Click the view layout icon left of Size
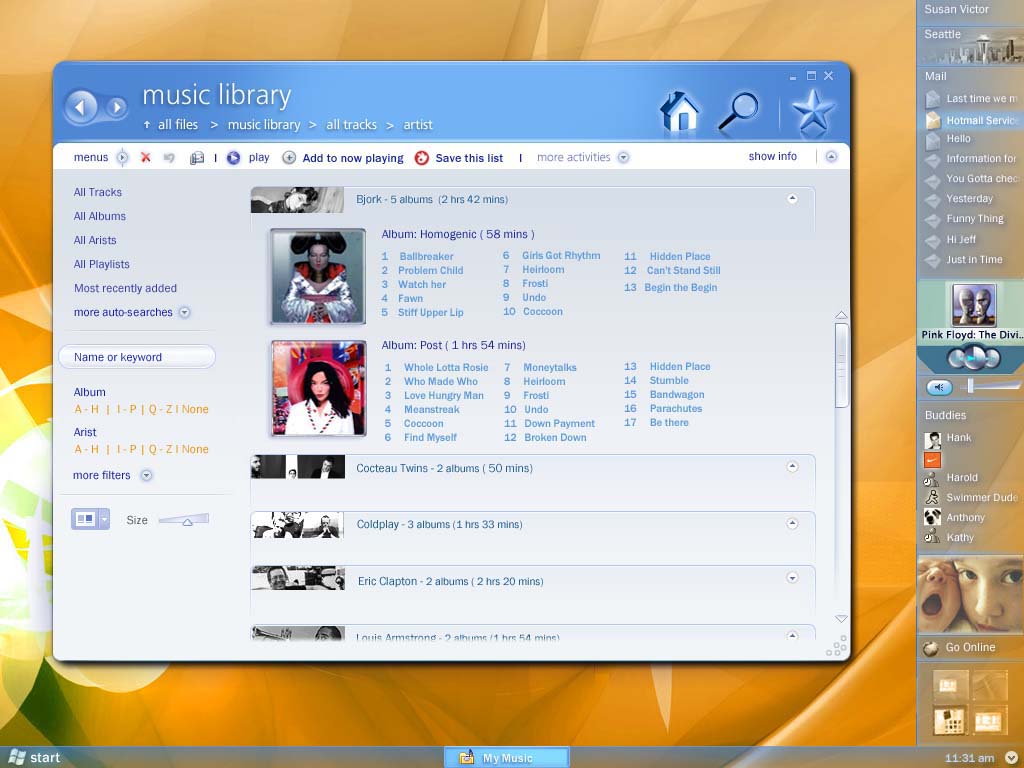 (86, 519)
